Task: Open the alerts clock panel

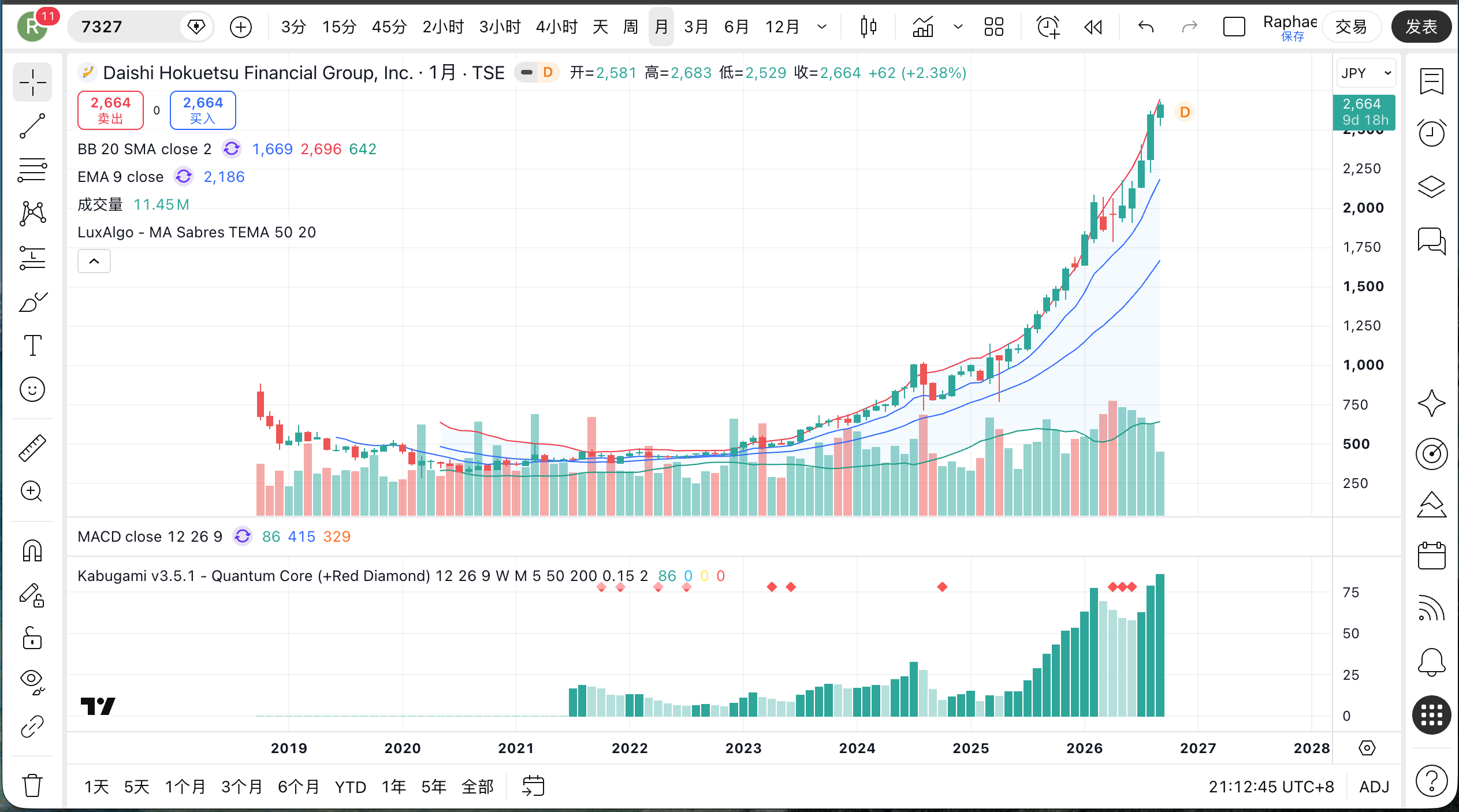Action: [x=1431, y=133]
